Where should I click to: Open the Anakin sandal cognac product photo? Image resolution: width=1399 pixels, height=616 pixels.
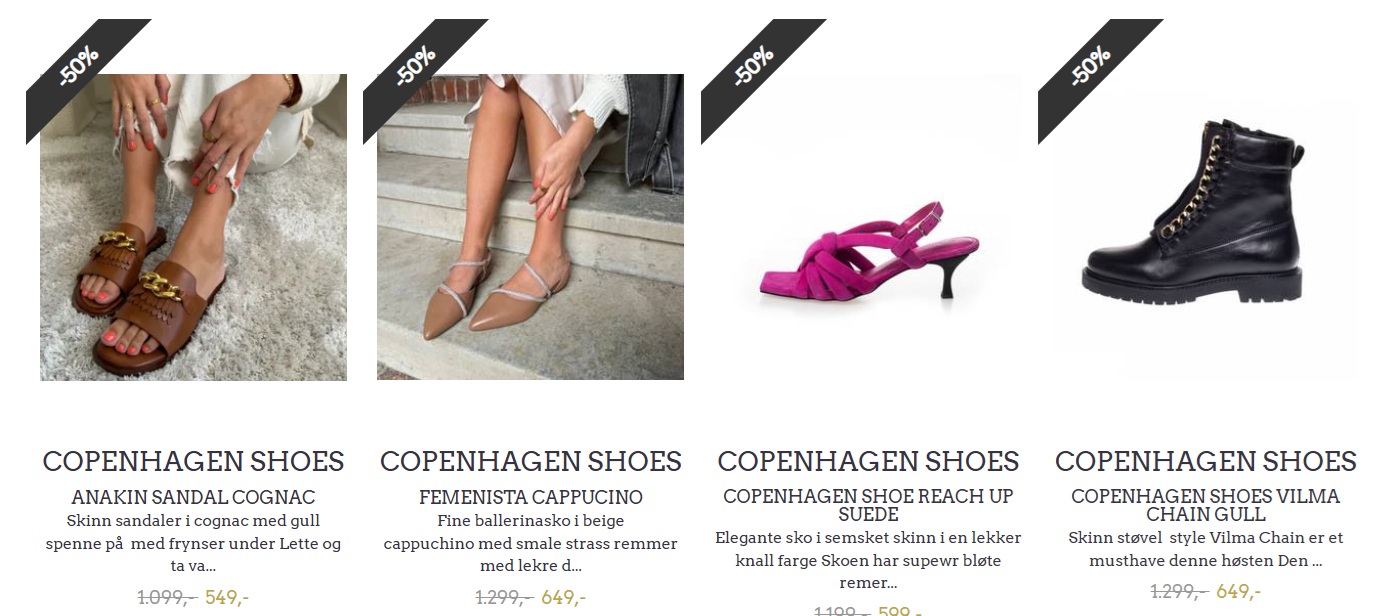point(193,227)
